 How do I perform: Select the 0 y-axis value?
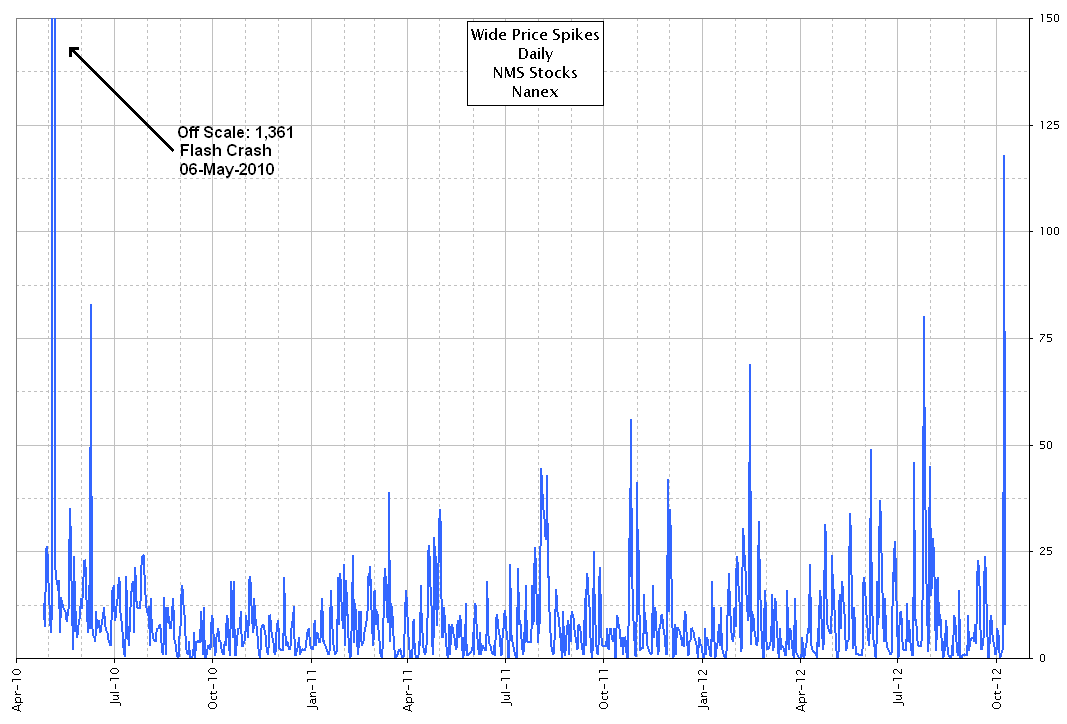click(x=1043, y=658)
